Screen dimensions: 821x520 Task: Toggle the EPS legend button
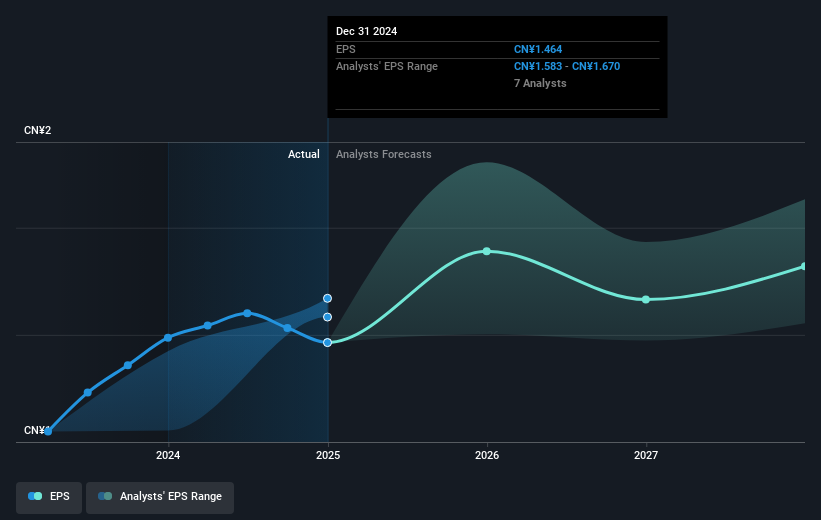(x=49, y=496)
